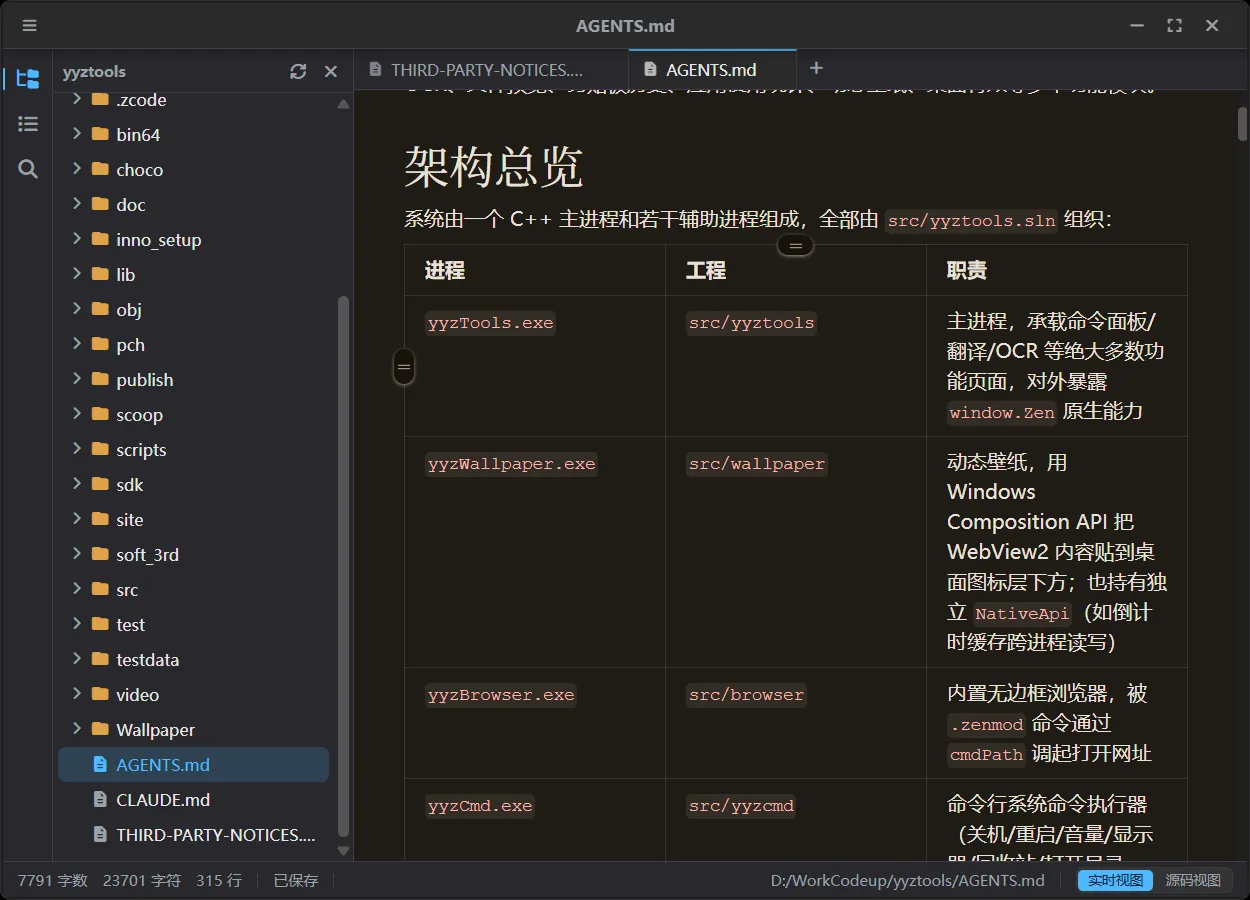Open the scoop folder
The height and width of the screenshot is (900, 1250).
click(194, 414)
